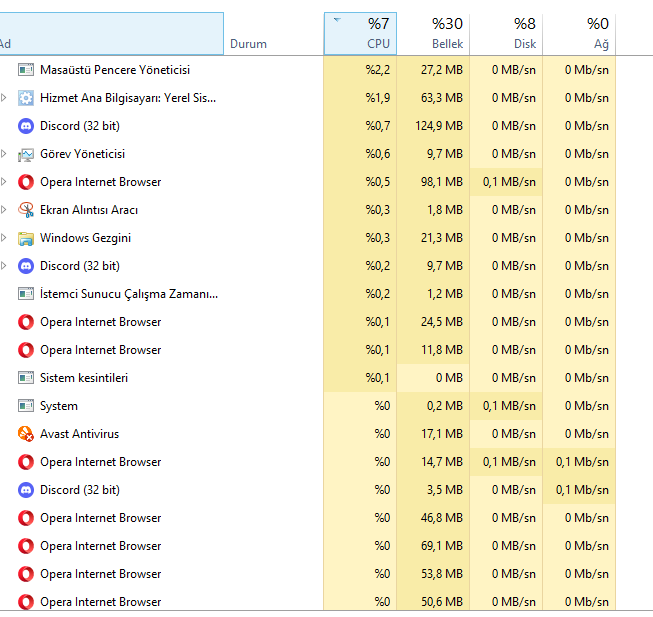Sort processes by the CPU column header
The width and height of the screenshot is (653, 617).
pyautogui.click(x=360, y=34)
